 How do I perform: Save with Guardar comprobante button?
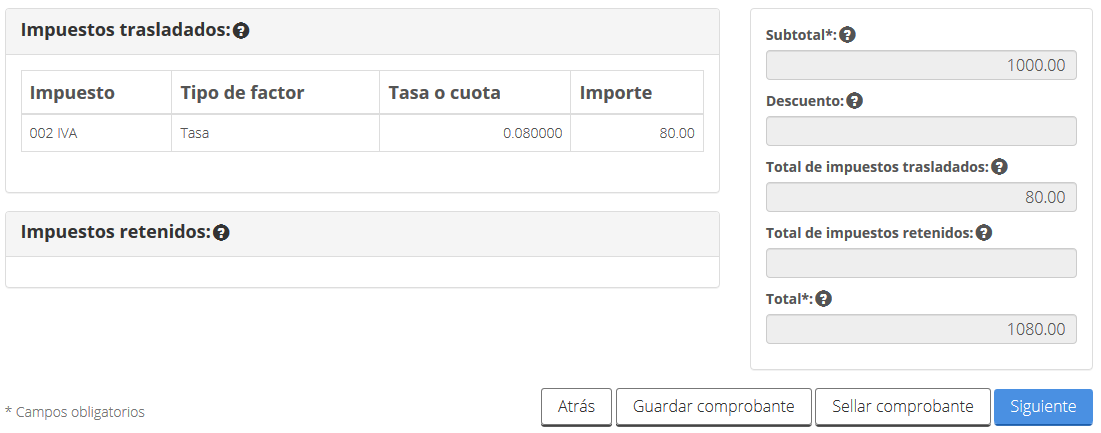[x=713, y=407]
